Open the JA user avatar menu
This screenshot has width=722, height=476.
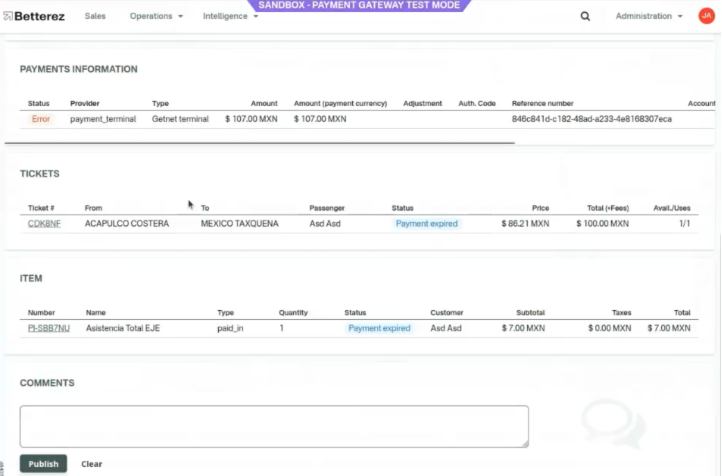coord(706,16)
